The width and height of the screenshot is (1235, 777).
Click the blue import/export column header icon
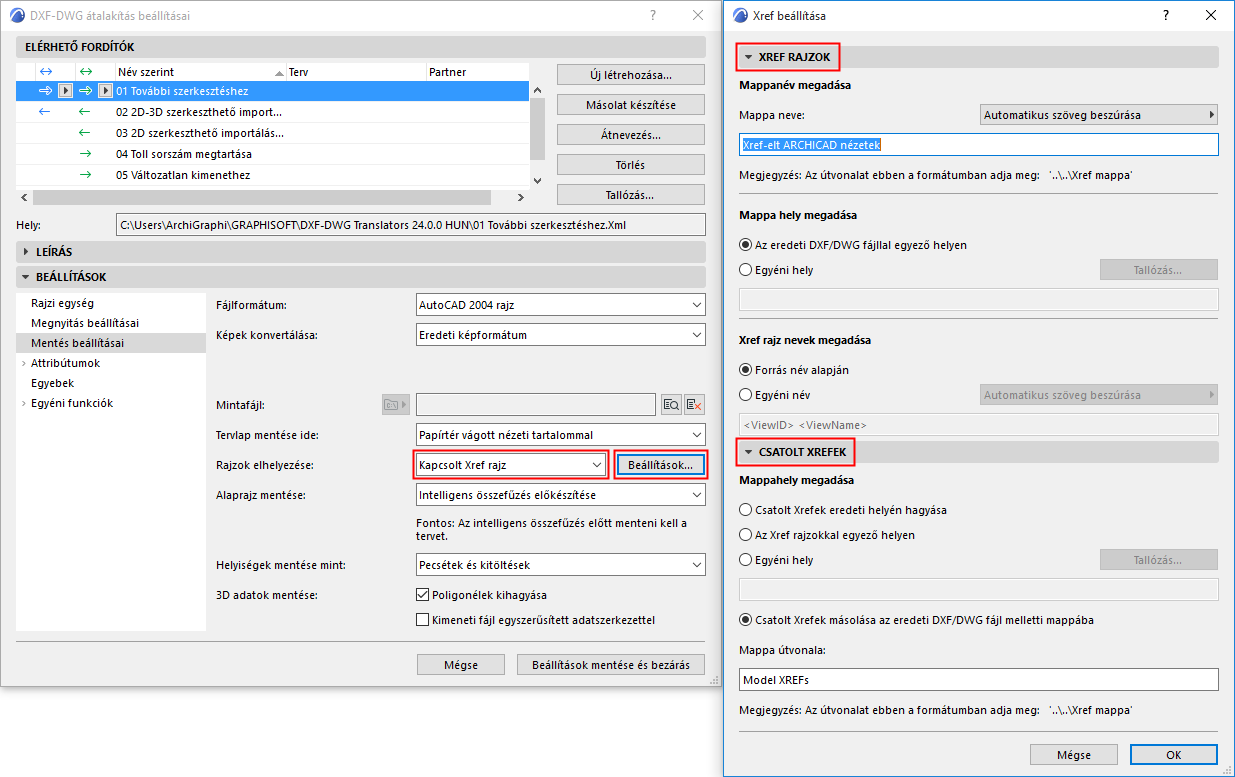[x=44, y=72]
